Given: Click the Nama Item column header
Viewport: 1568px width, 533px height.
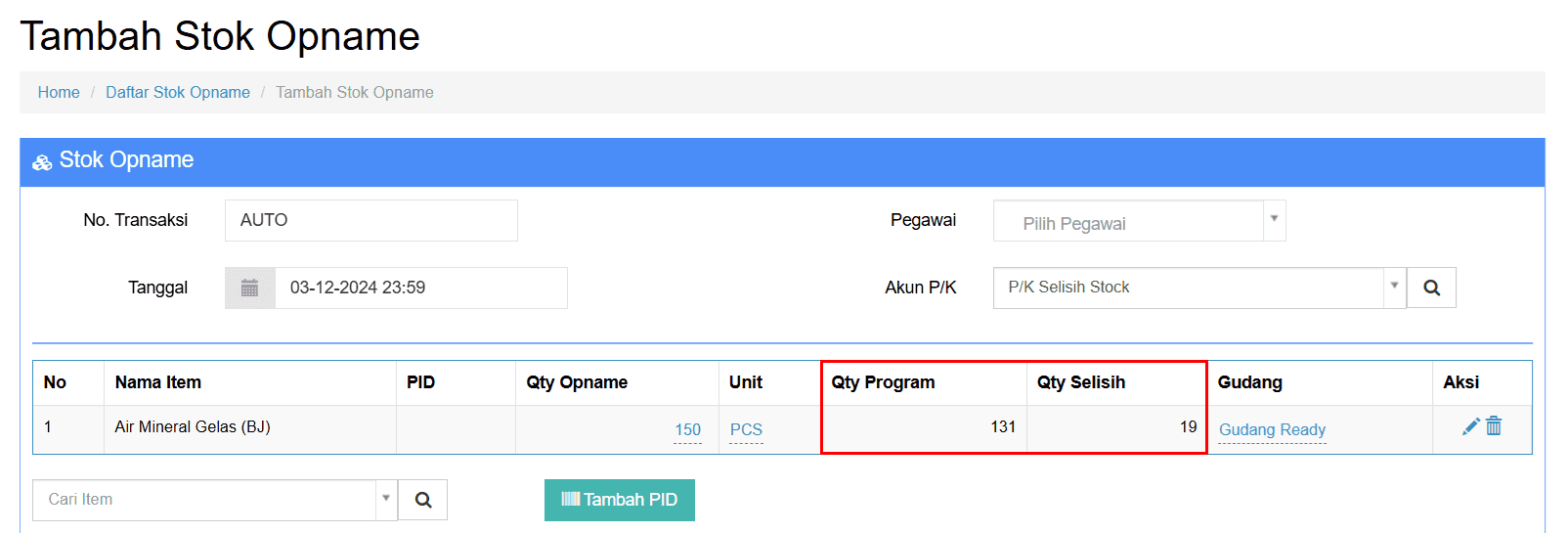Looking at the screenshot, I should (x=158, y=382).
